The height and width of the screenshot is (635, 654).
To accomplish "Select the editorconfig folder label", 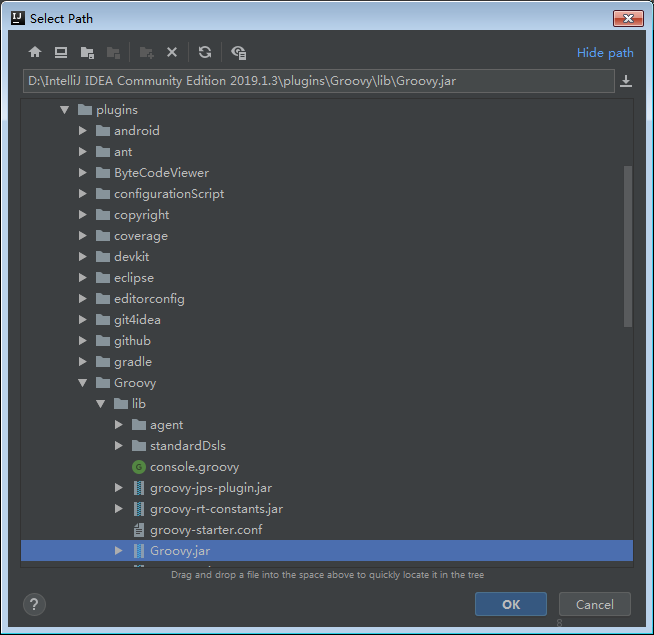I will pyautogui.click(x=149, y=299).
